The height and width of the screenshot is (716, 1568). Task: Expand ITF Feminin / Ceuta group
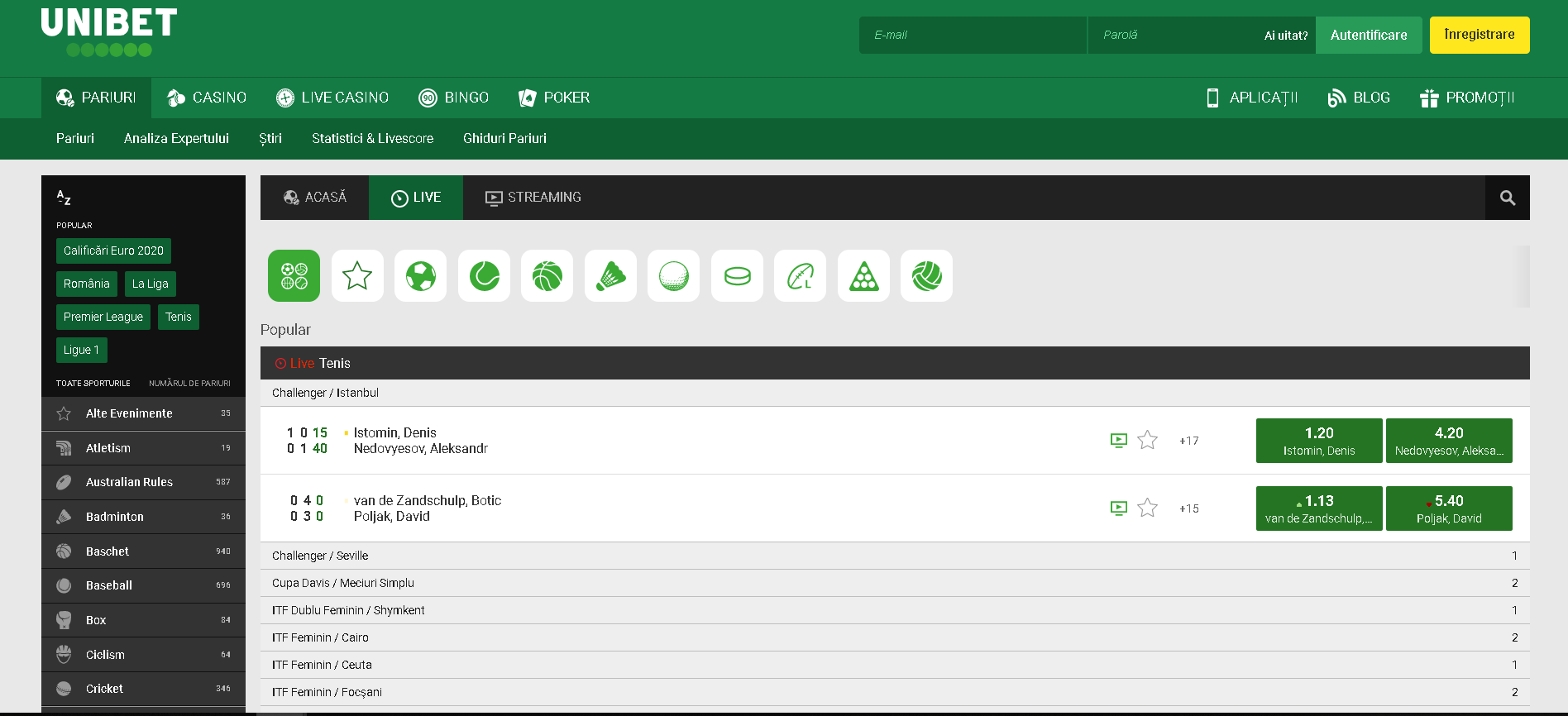[x=895, y=665]
